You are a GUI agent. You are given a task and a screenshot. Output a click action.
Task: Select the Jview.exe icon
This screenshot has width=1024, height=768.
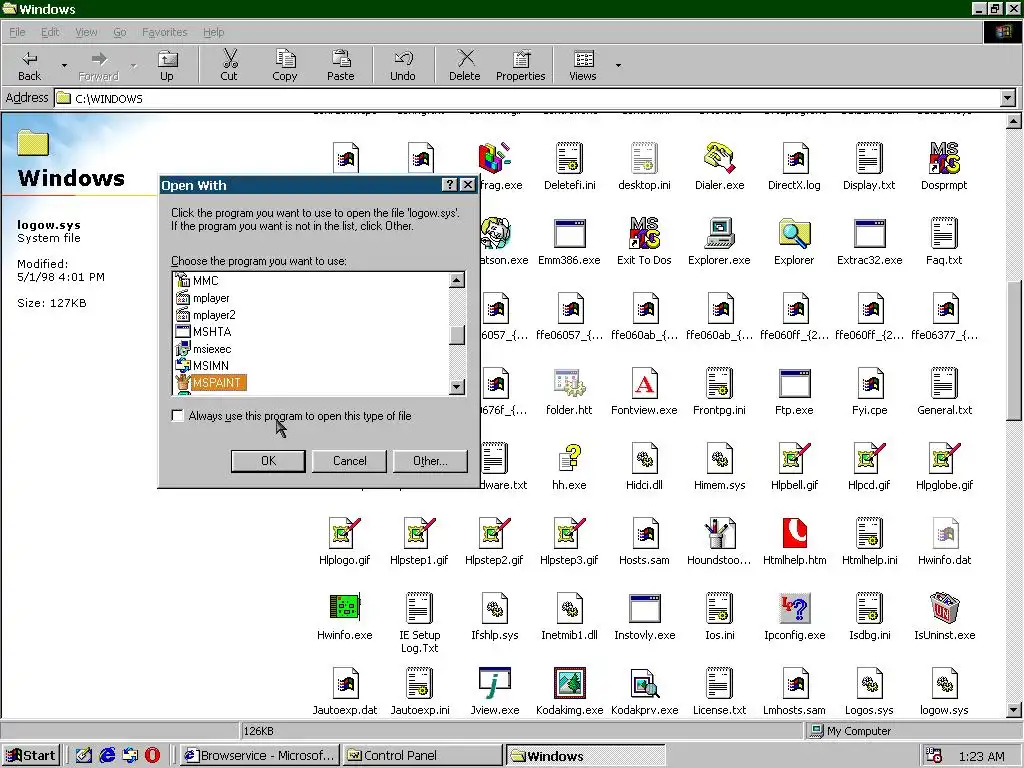[494, 682]
